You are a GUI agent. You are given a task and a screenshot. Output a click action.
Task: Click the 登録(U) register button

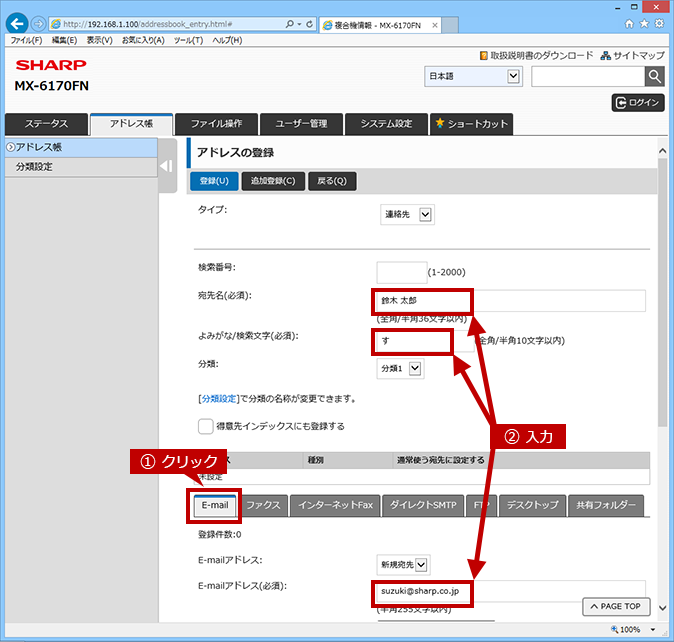(x=214, y=181)
